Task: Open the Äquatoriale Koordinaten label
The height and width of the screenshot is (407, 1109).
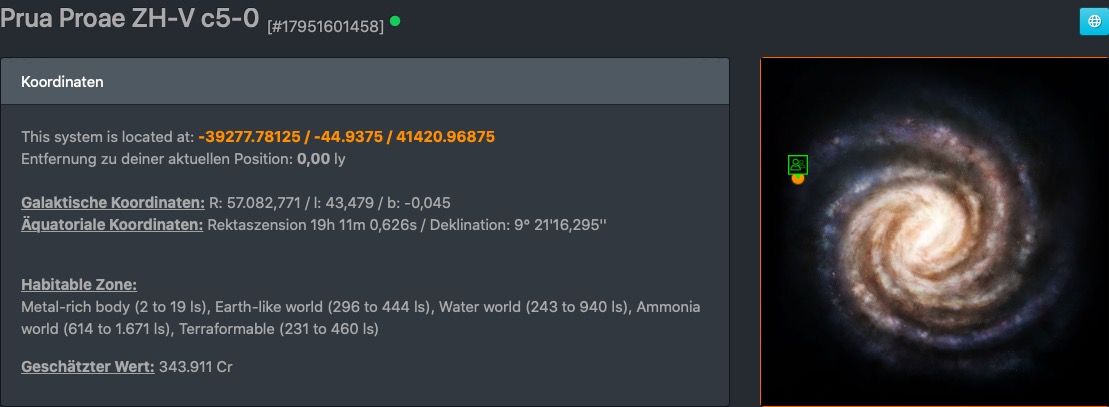Action: coord(112,224)
